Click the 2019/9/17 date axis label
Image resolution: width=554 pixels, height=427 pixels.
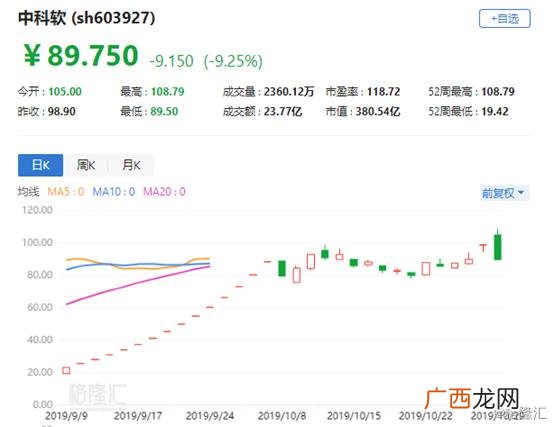[138, 416]
